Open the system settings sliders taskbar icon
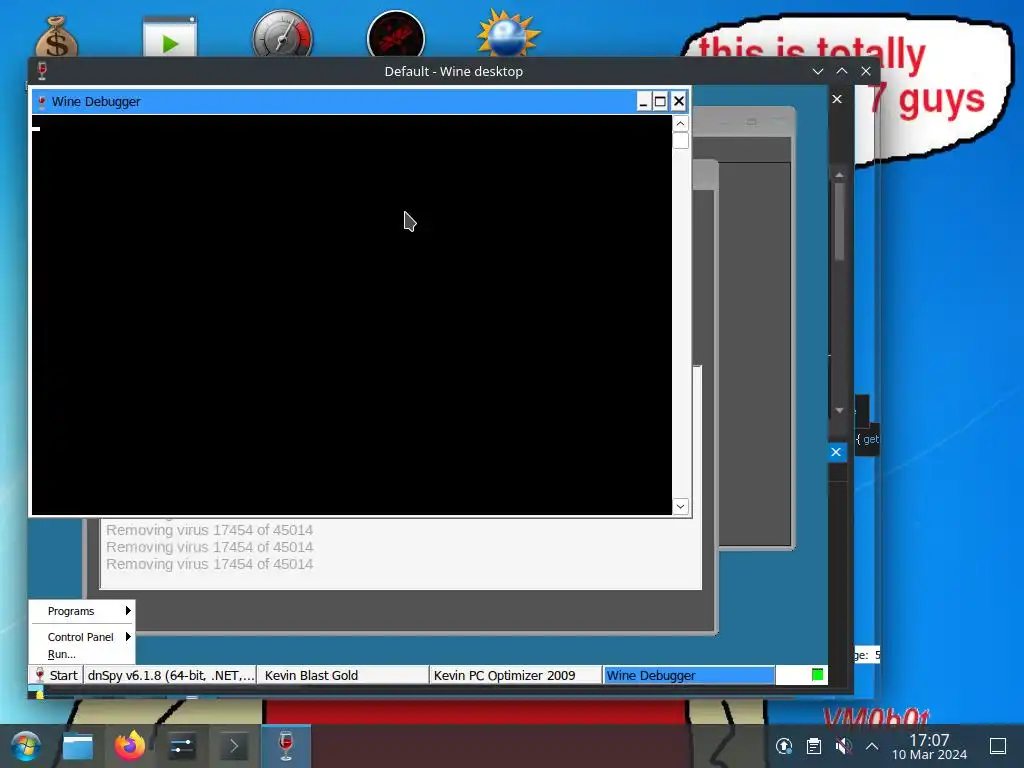The height and width of the screenshot is (768, 1024). click(182, 746)
